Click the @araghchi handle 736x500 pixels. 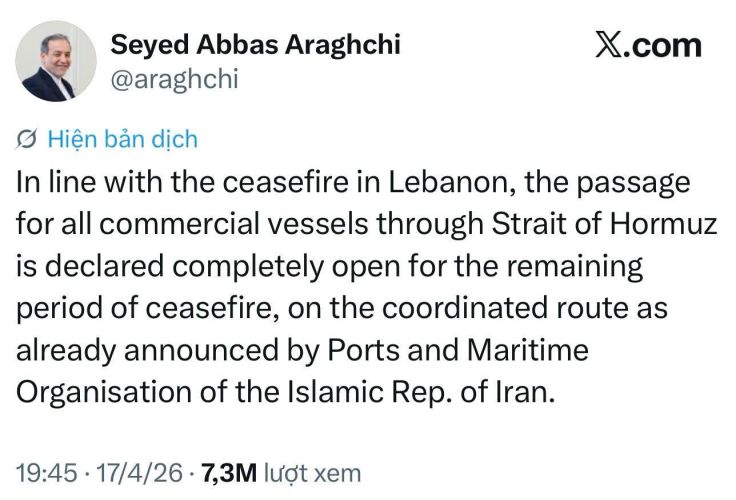point(174,79)
